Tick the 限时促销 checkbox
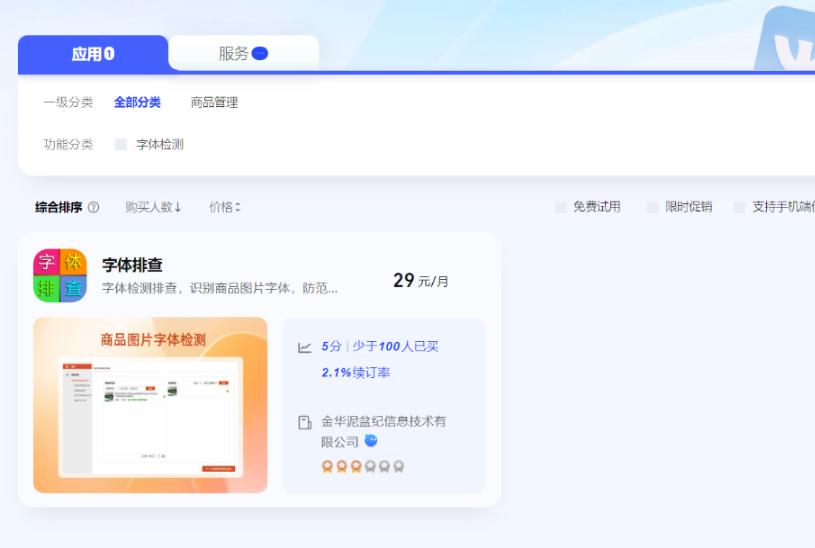Image resolution: width=815 pixels, height=548 pixels. [652, 207]
